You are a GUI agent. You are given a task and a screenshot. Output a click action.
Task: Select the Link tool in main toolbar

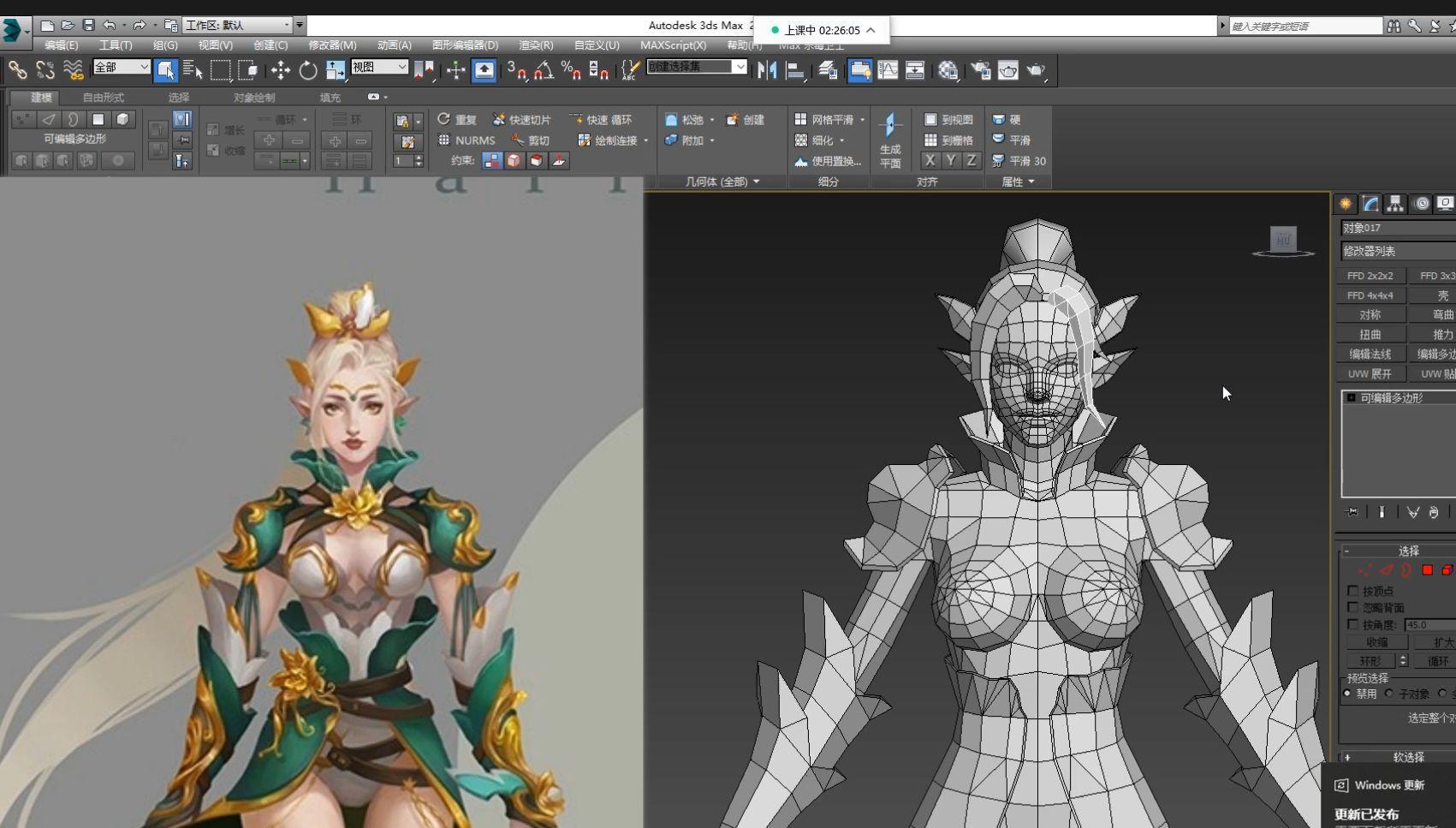[x=17, y=70]
